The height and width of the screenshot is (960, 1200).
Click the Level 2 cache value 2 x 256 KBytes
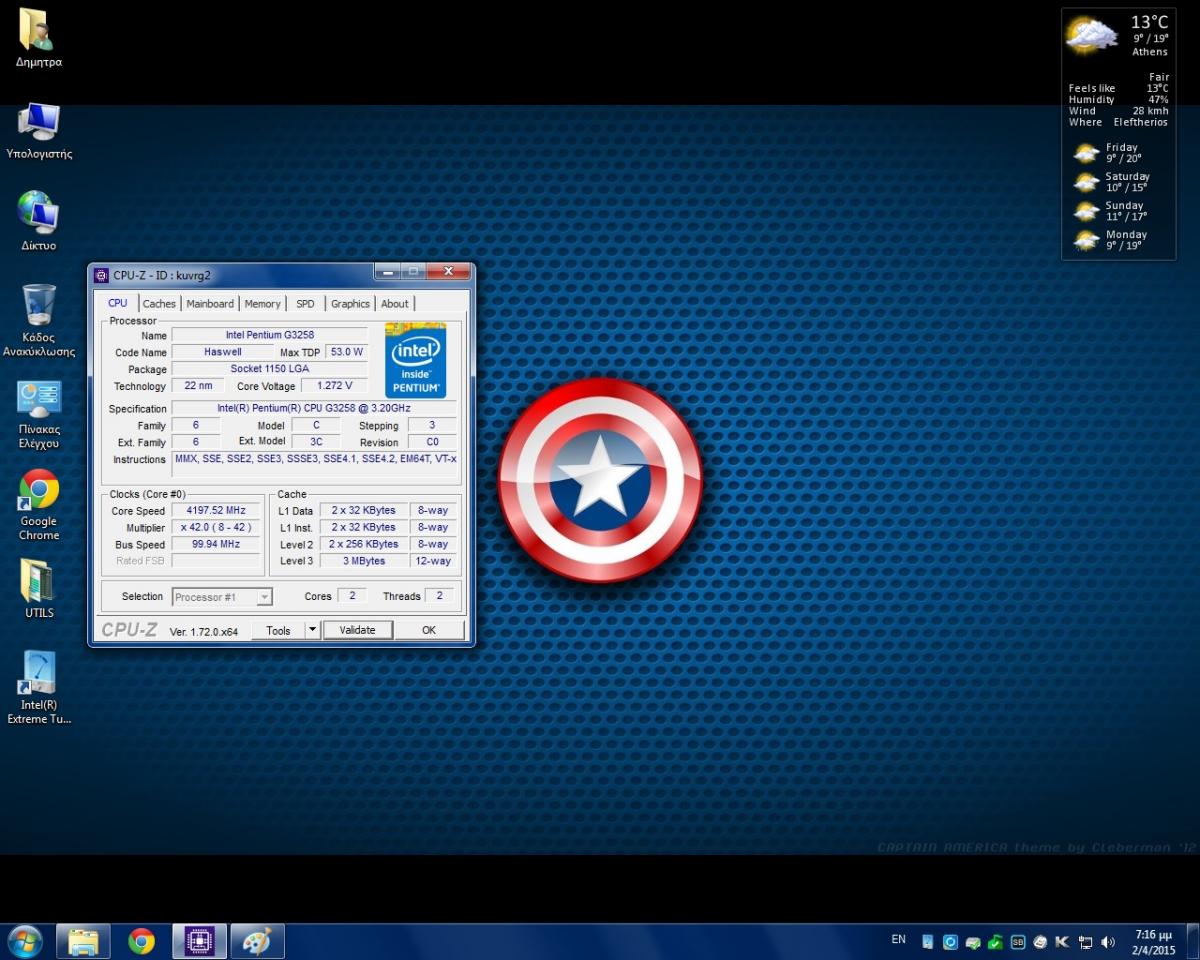click(363, 544)
